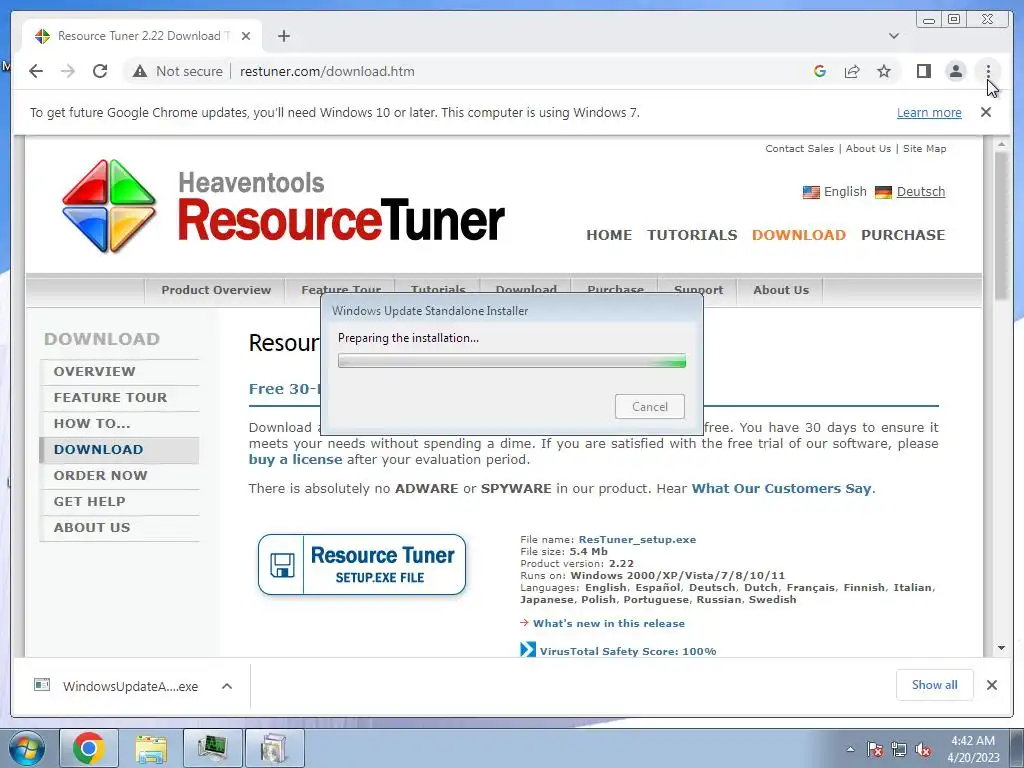Open the tab search chevron

coord(894,36)
